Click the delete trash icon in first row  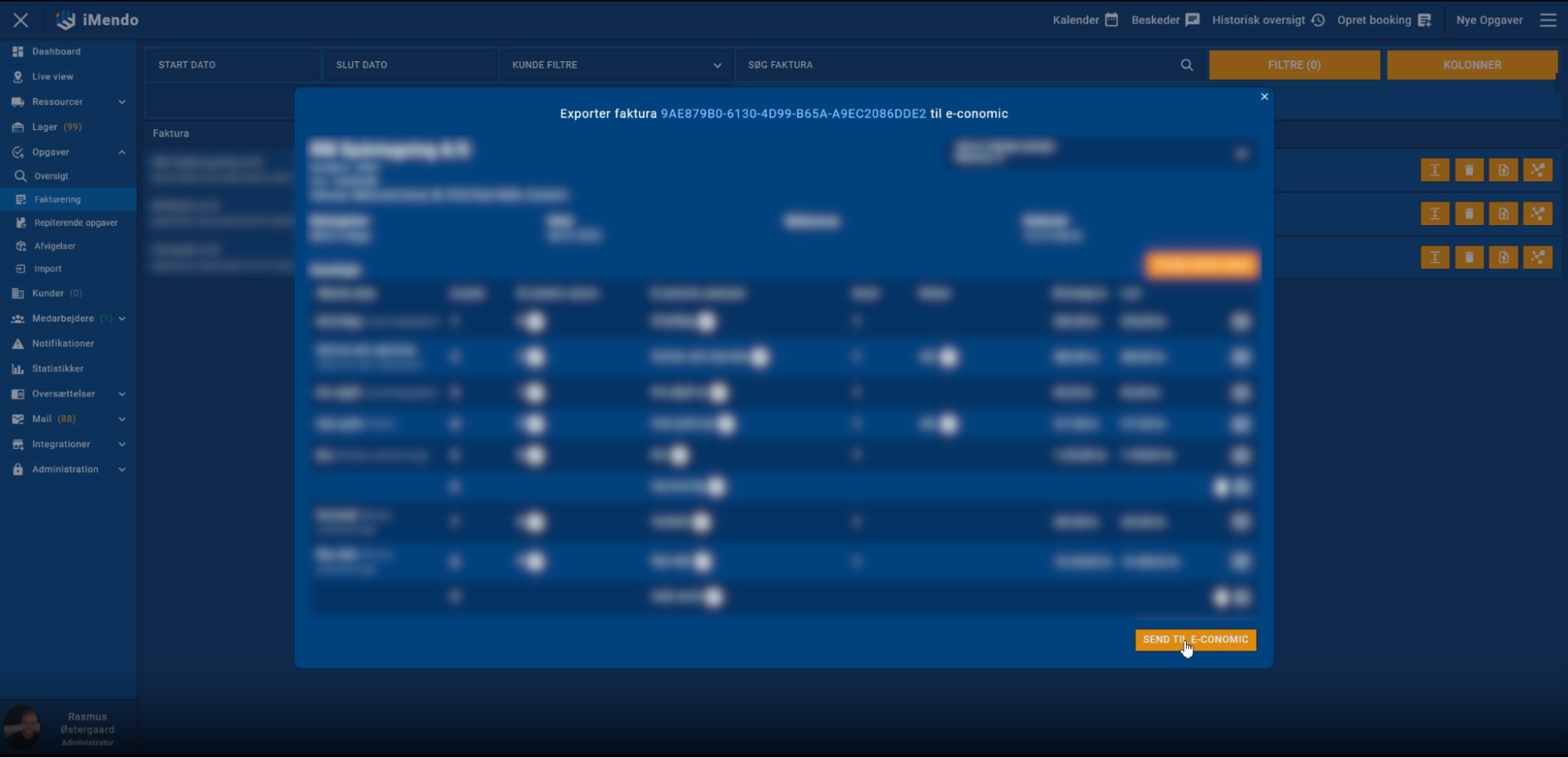coord(1469,170)
